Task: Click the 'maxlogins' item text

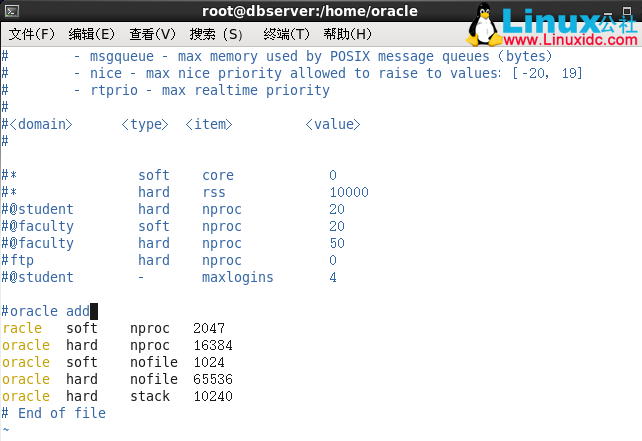Action: tap(237, 277)
